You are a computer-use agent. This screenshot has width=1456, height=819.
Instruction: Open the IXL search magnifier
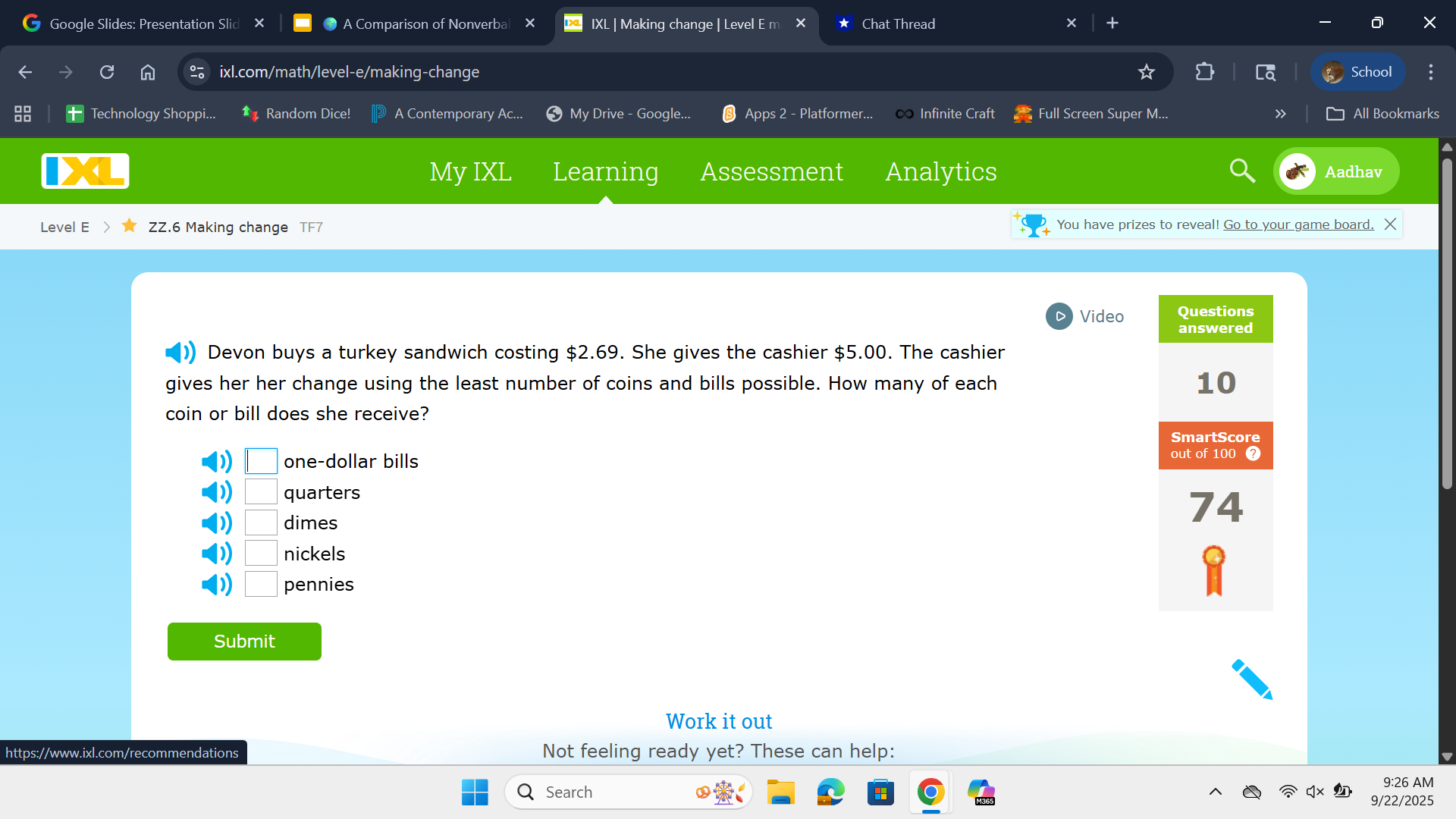click(x=1241, y=171)
